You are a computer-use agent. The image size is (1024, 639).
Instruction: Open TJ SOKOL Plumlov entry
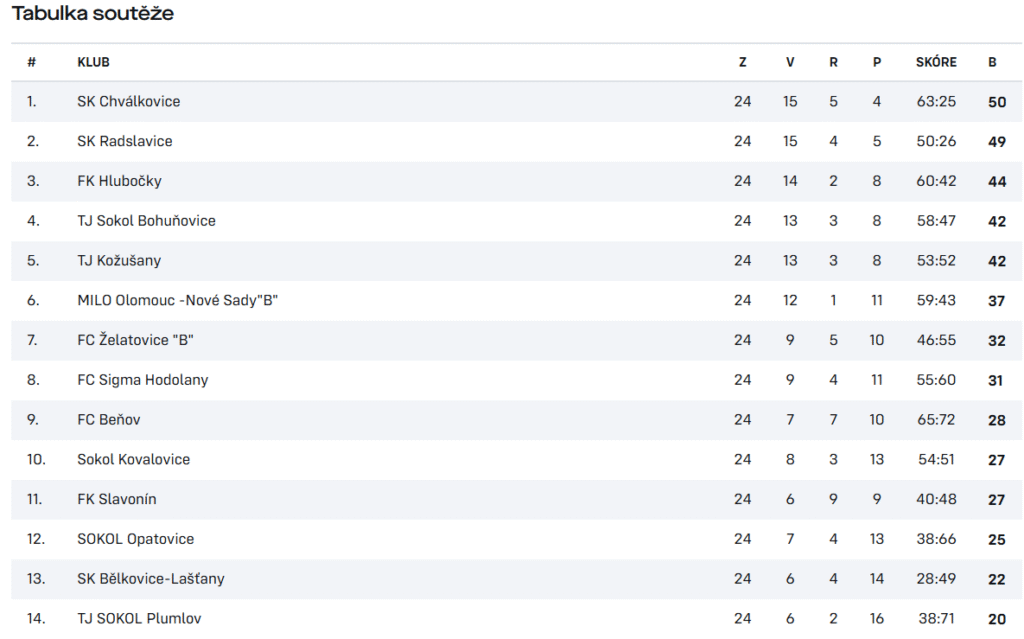click(139, 618)
